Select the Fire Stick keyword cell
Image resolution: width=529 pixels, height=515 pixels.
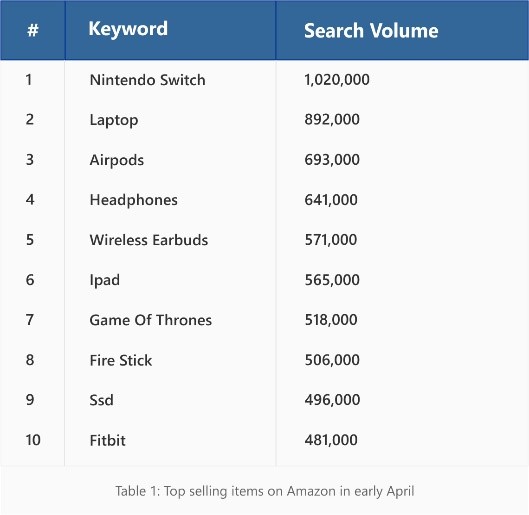coord(121,360)
